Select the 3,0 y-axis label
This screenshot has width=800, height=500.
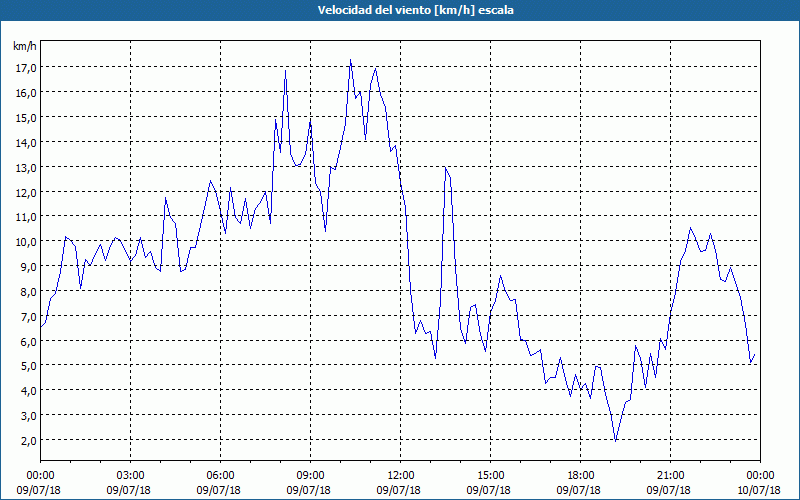[x=28, y=416]
